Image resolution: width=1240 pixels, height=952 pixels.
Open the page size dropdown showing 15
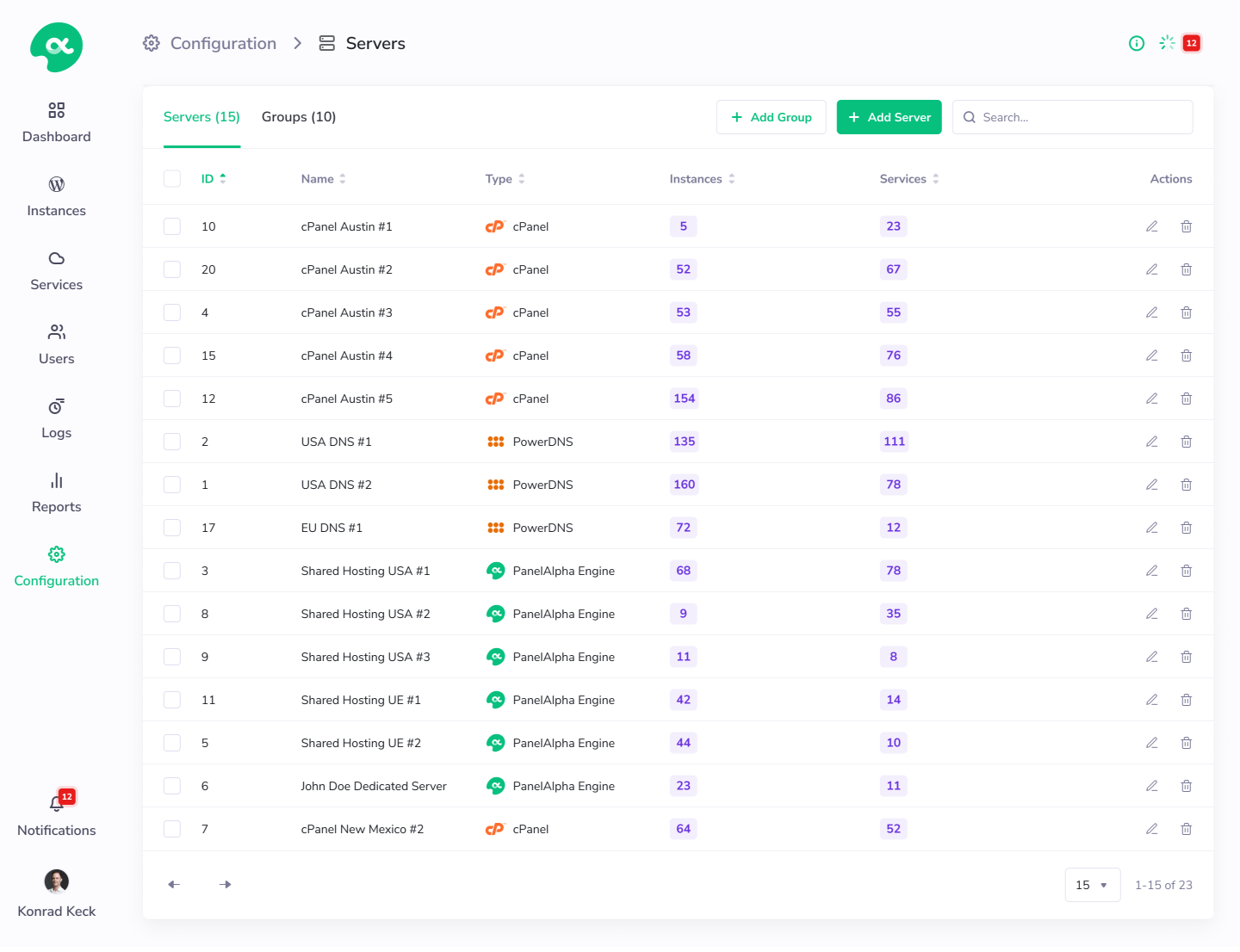(1092, 884)
